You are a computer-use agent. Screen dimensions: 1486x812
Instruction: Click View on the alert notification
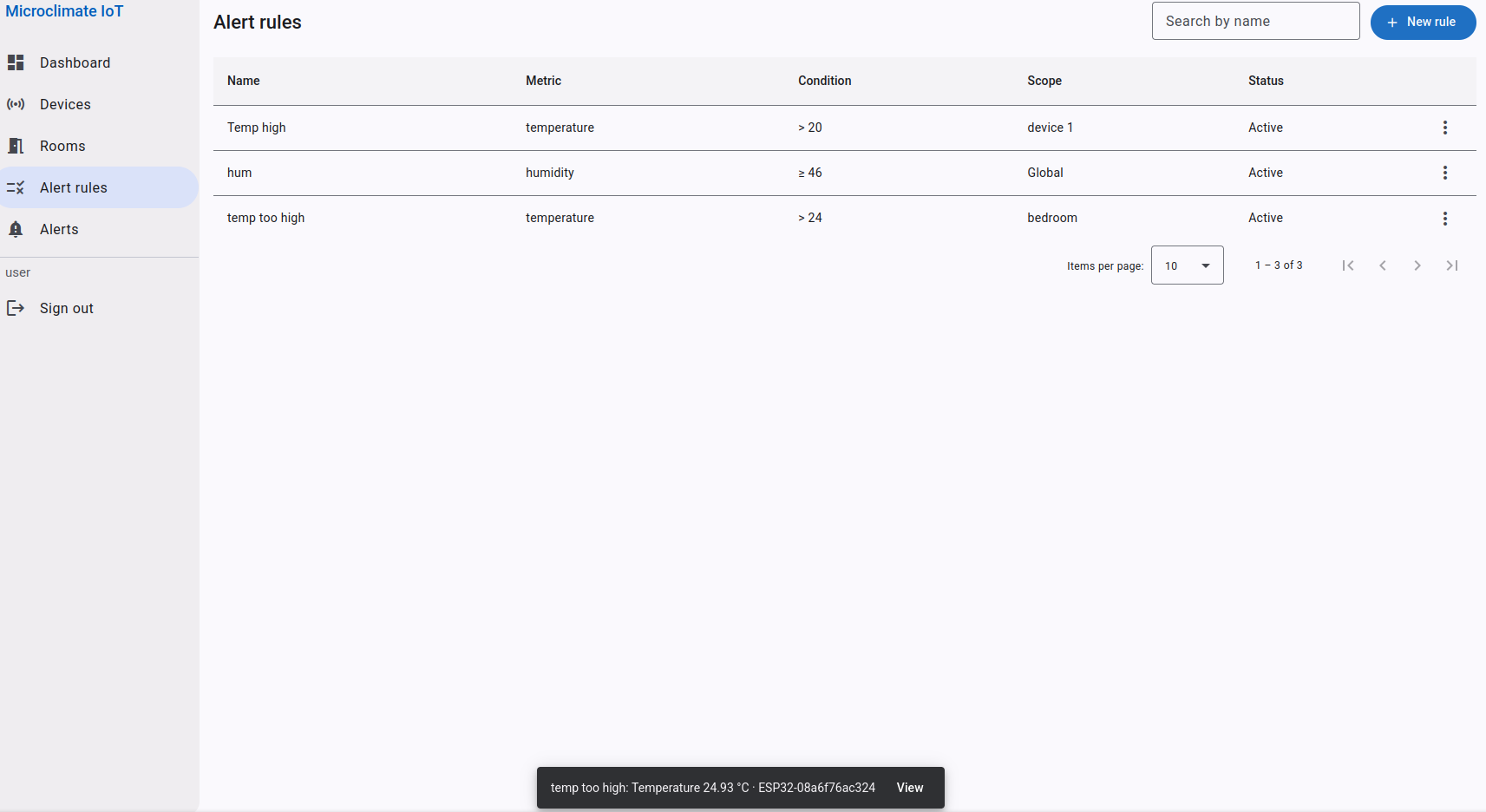[x=910, y=788]
